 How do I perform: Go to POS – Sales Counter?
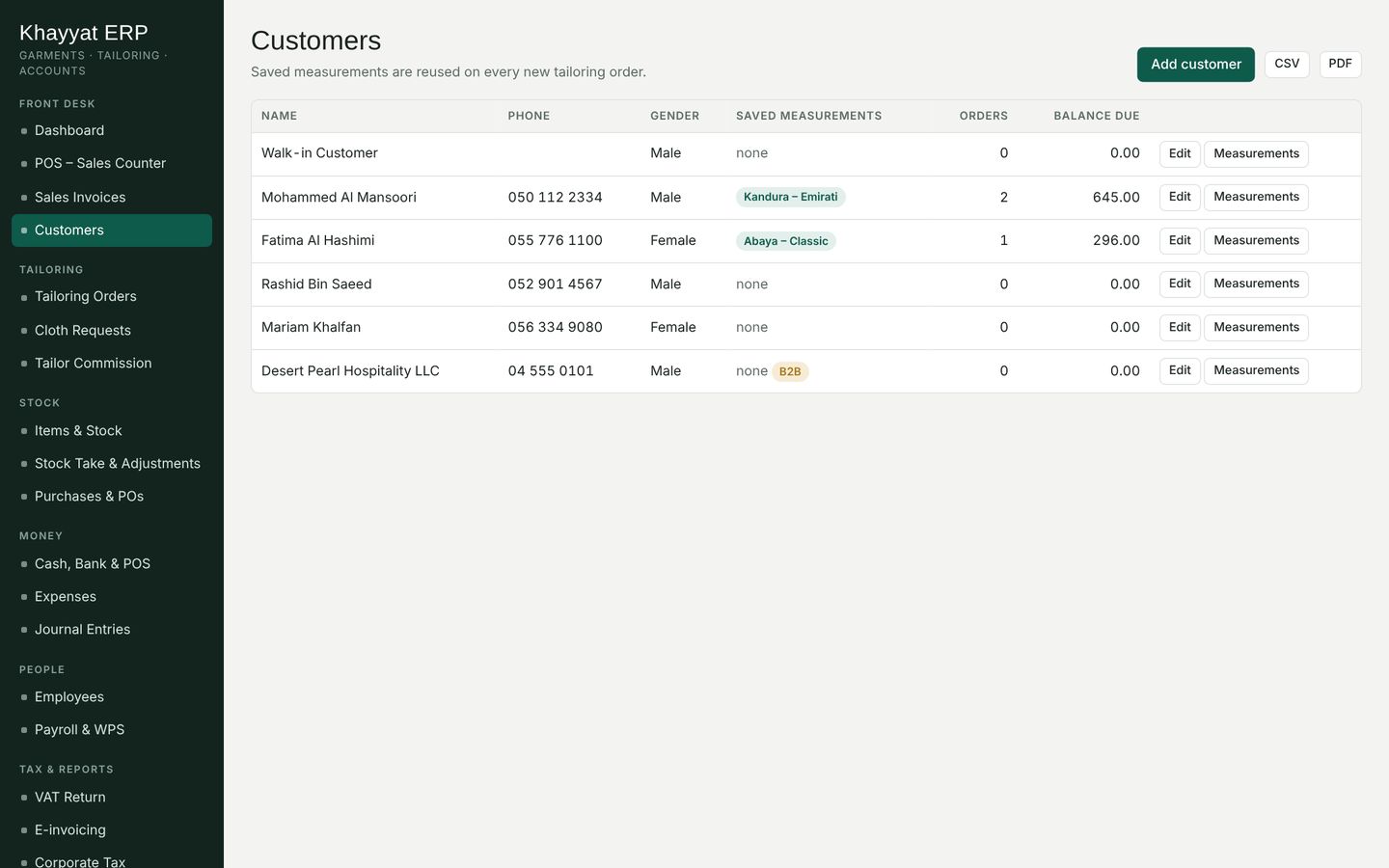click(112, 163)
